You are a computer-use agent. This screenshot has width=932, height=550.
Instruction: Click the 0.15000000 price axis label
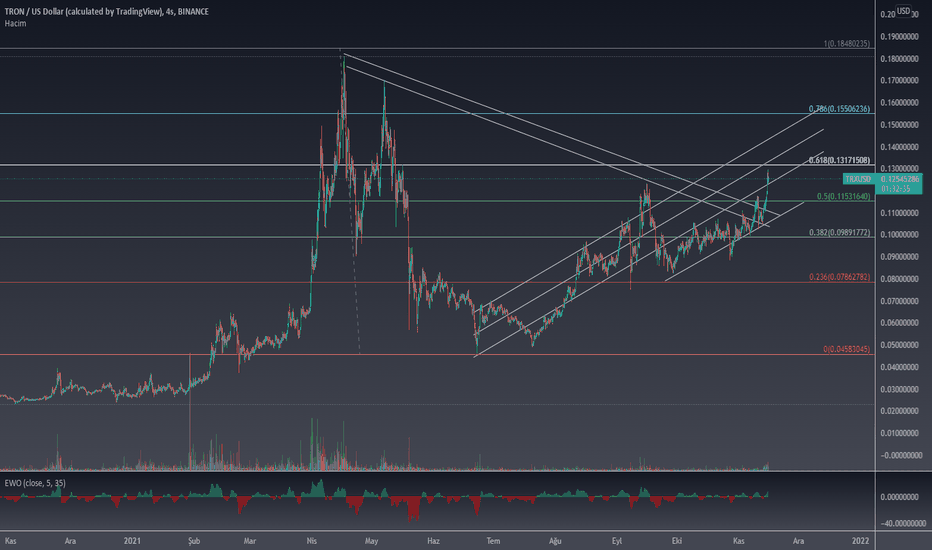(x=900, y=125)
